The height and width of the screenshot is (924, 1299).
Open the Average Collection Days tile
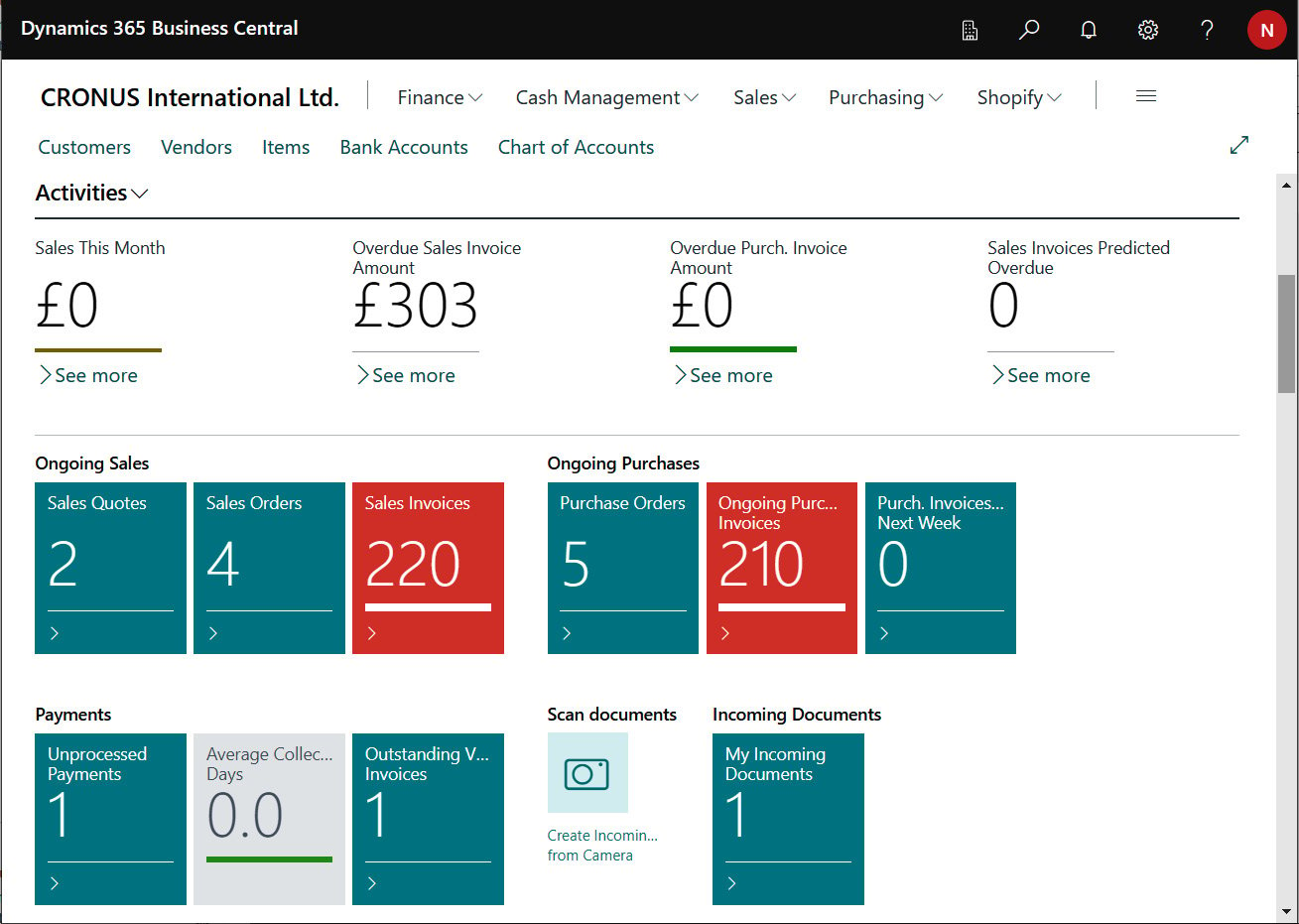pos(269,819)
